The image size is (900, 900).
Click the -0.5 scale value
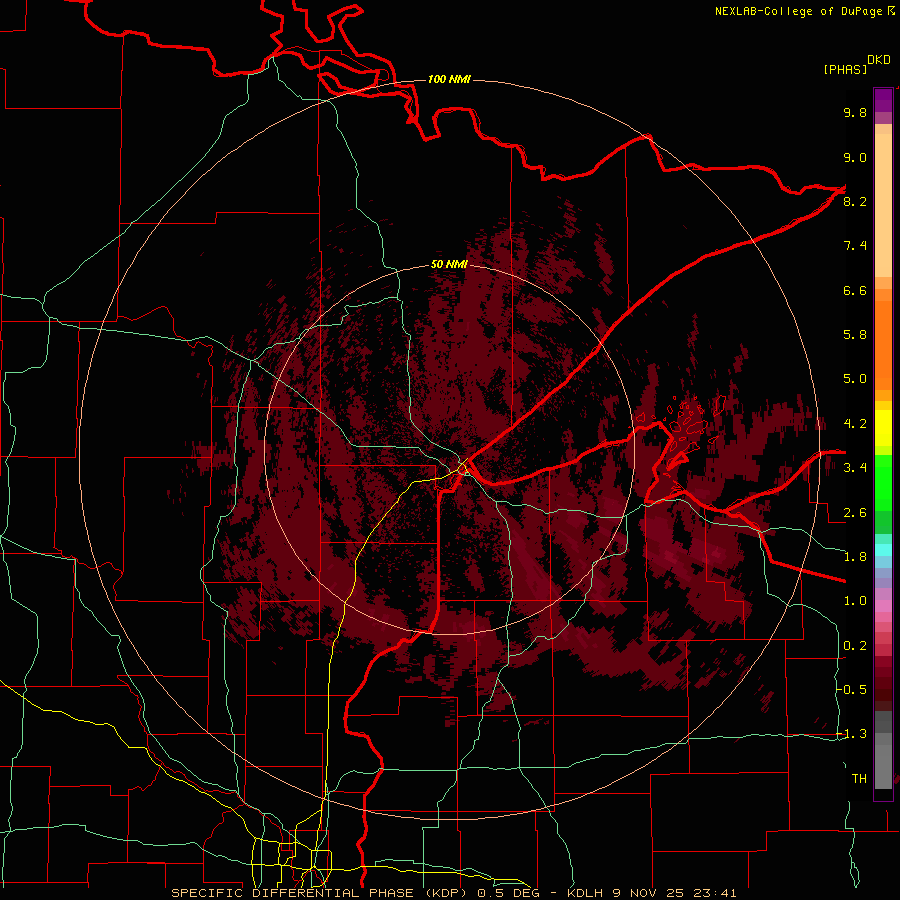click(x=852, y=690)
